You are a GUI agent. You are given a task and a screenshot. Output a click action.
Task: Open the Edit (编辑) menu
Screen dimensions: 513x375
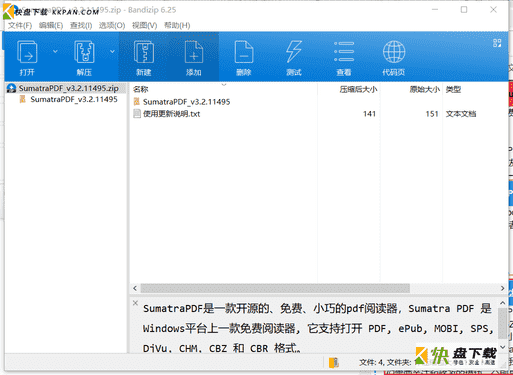click(51, 25)
